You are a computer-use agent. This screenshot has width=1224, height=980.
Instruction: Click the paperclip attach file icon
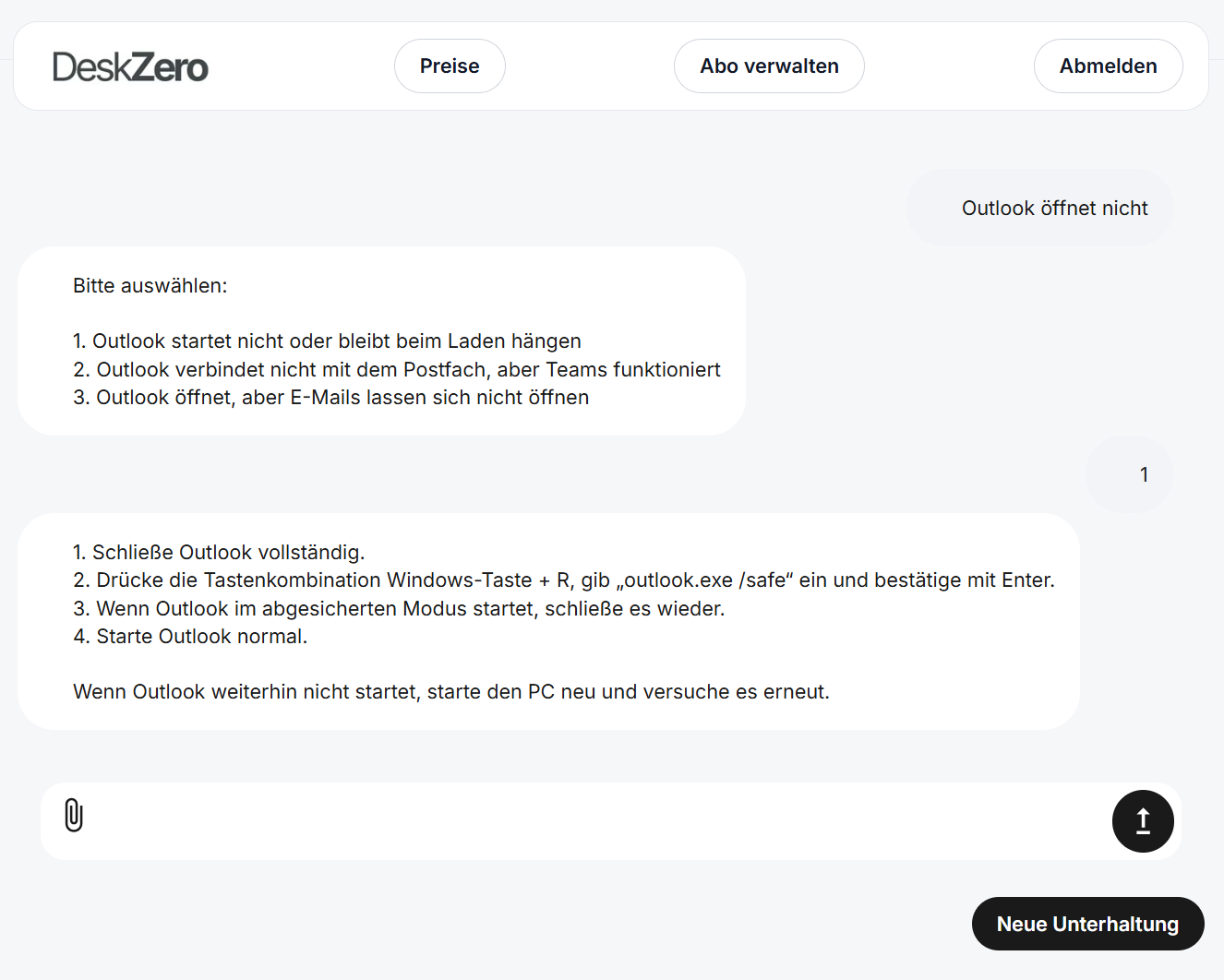point(74,816)
